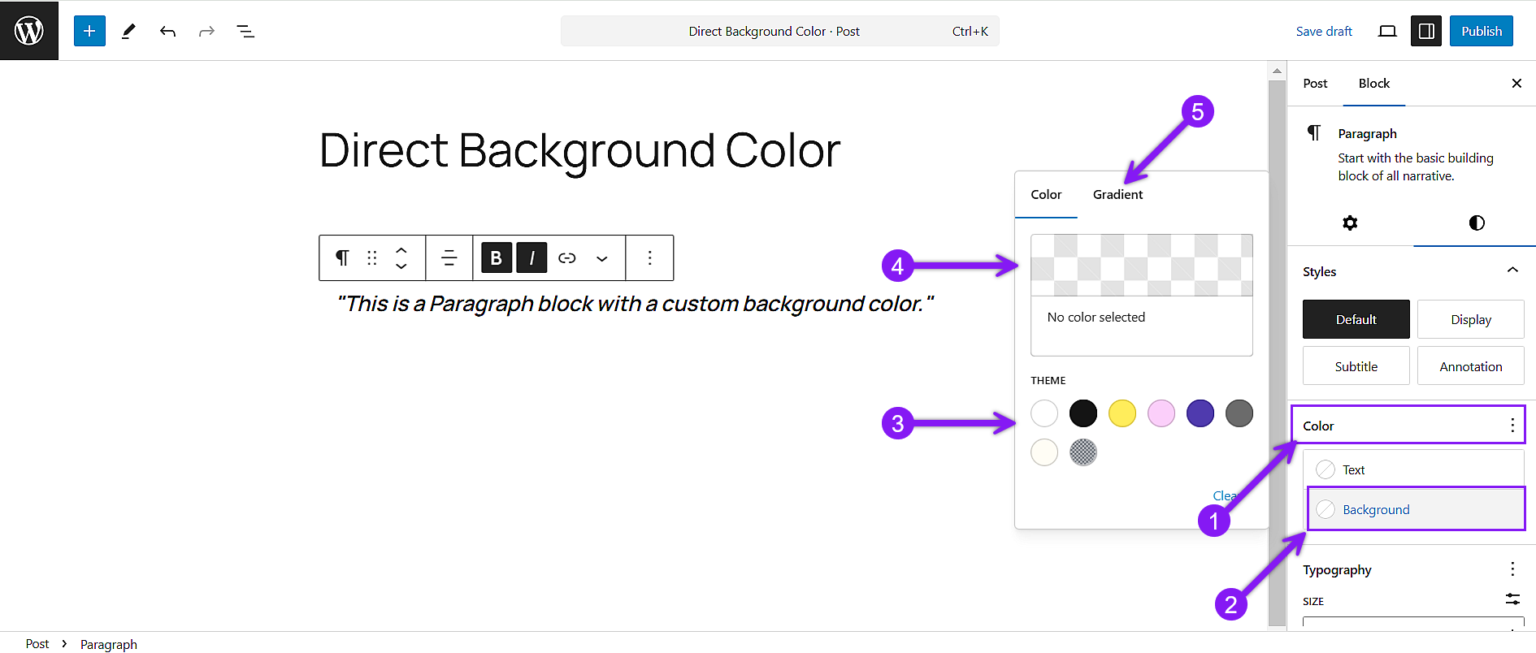Image resolution: width=1536 pixels, height=653 pixels.
Task: Toggle italic formatting in the block toolbar
Action: pos(531,257)
